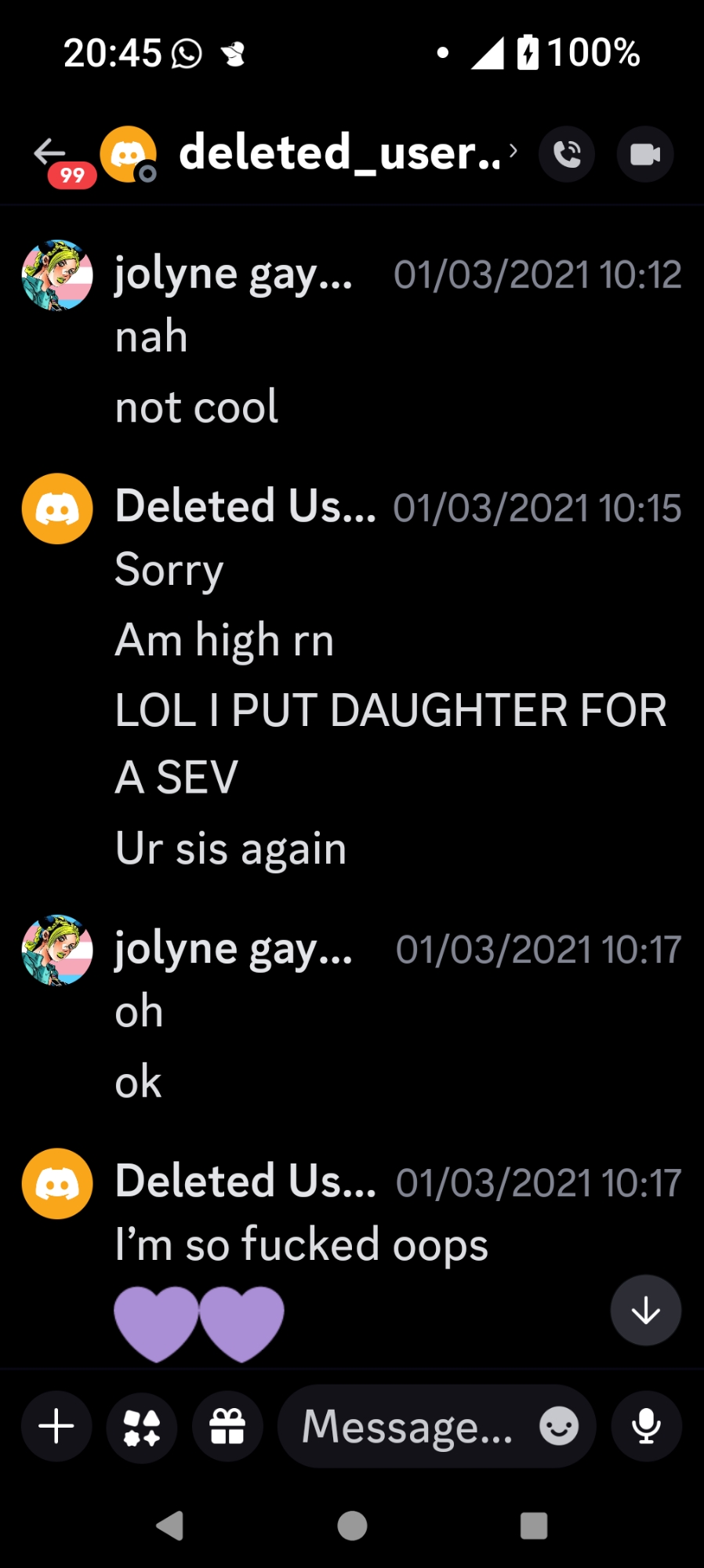Open the emoji picker
The image size is (704, 1568).
pos(559,1426)
